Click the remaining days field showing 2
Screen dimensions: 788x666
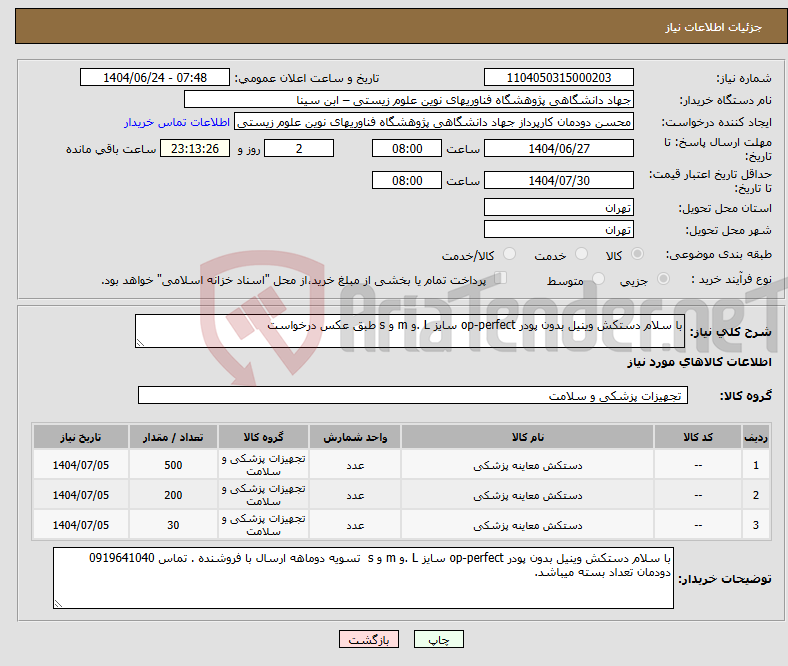pos(299,148)
